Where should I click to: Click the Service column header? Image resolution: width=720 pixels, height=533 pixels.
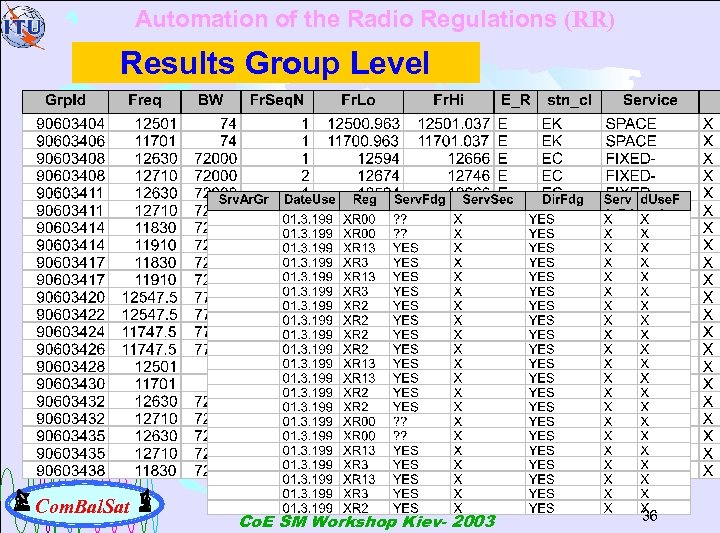pos(650,101)
